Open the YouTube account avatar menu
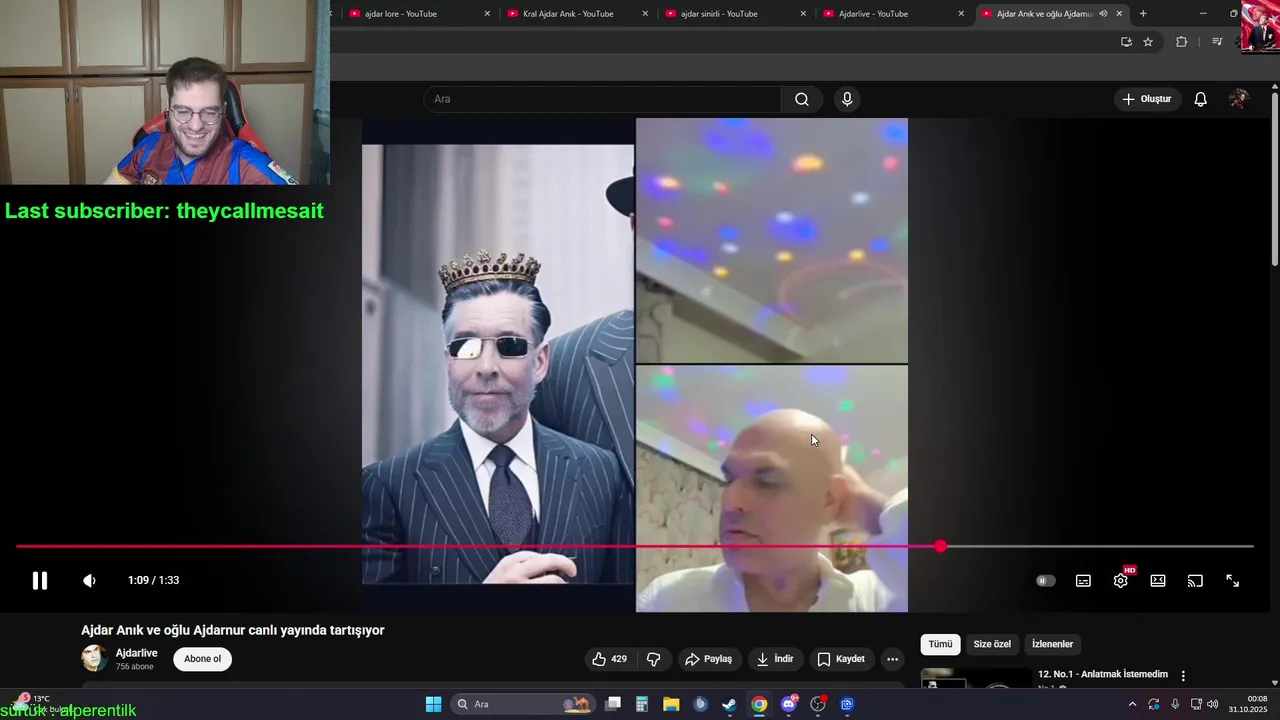The height and width of the screenshot is (720, 1280). (1239, 99)
